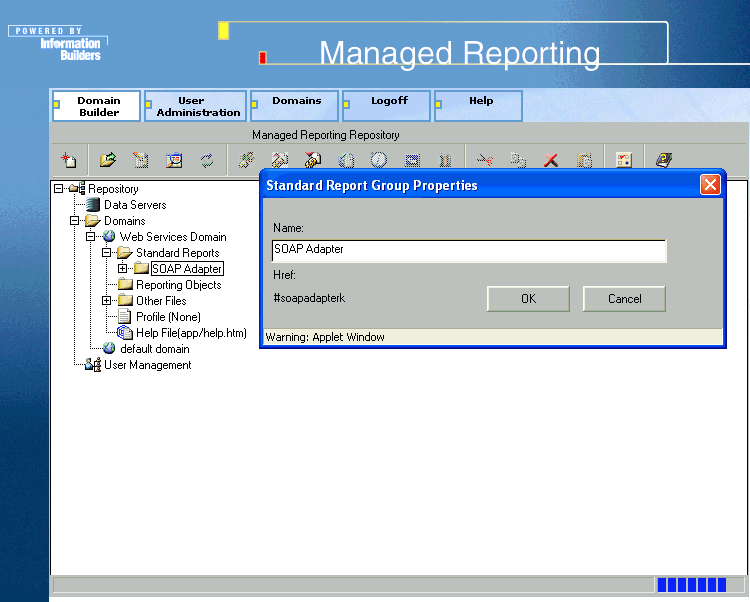Click the Managed Reporting Repository heading
This screenshot has width=750, height=602.
326,135
